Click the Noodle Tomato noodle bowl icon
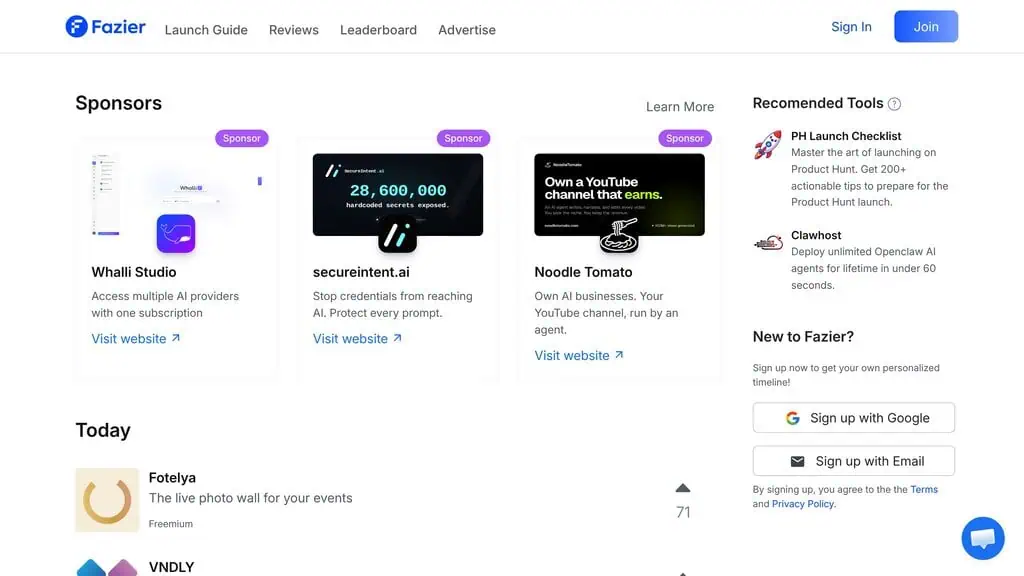The height and width of the screenshot is (576, 1024). tap(618, 234)
